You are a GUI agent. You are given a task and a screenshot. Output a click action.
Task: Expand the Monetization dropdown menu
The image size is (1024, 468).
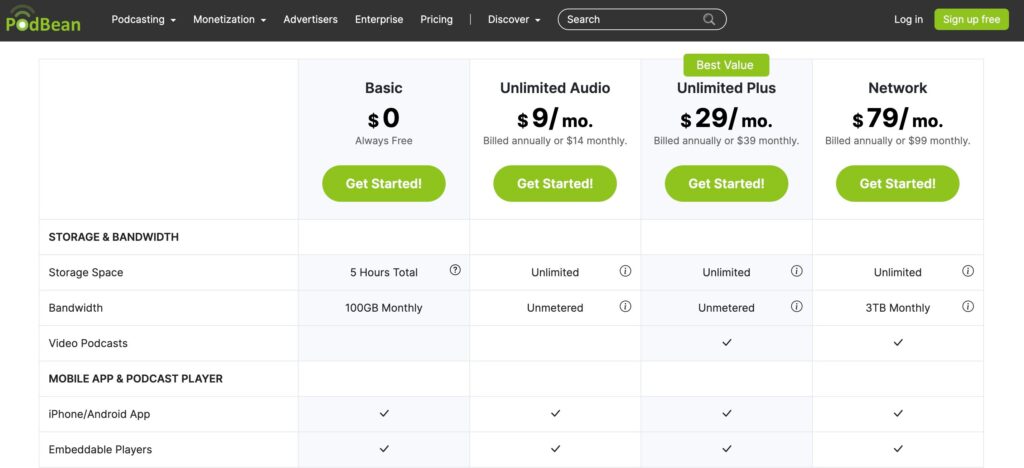229,20
